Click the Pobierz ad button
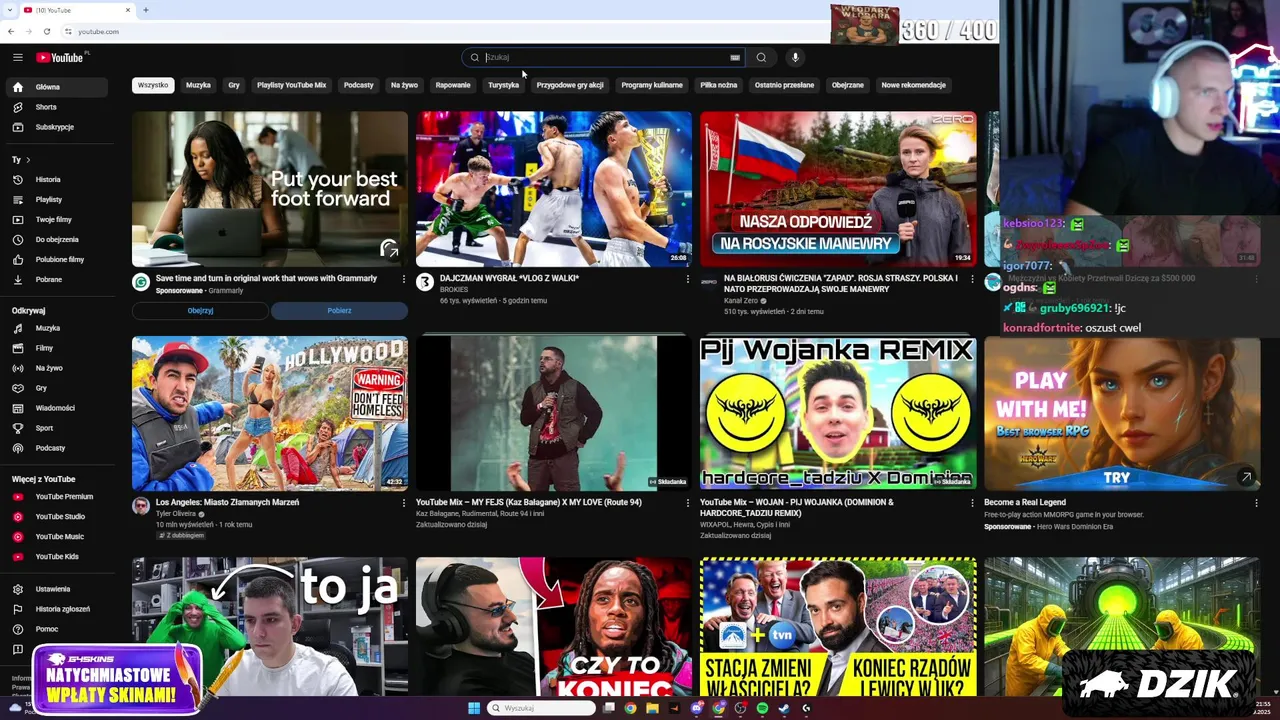Viewport: 1280px width, 720px height. (339, 311)
